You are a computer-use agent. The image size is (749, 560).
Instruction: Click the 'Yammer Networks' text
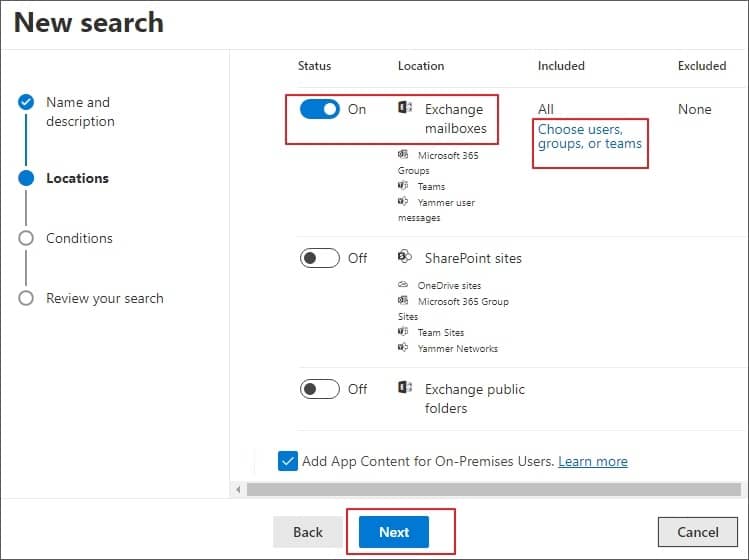(x=457, y=349)
